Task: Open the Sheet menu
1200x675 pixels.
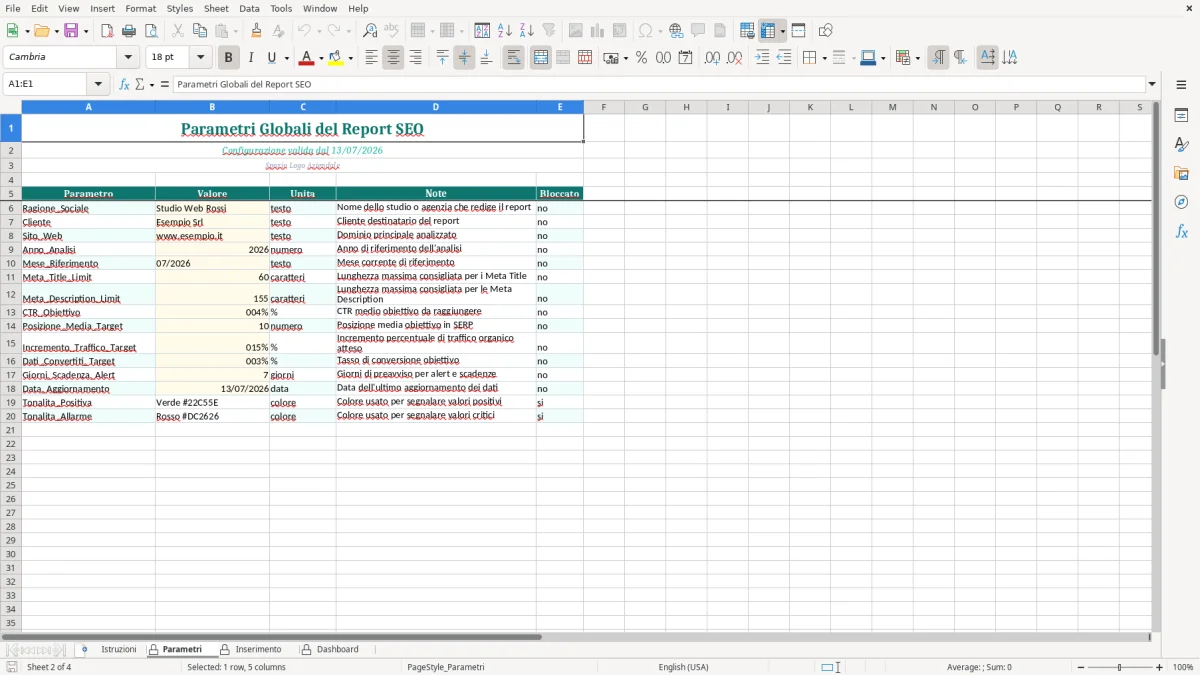Action: 216,8
